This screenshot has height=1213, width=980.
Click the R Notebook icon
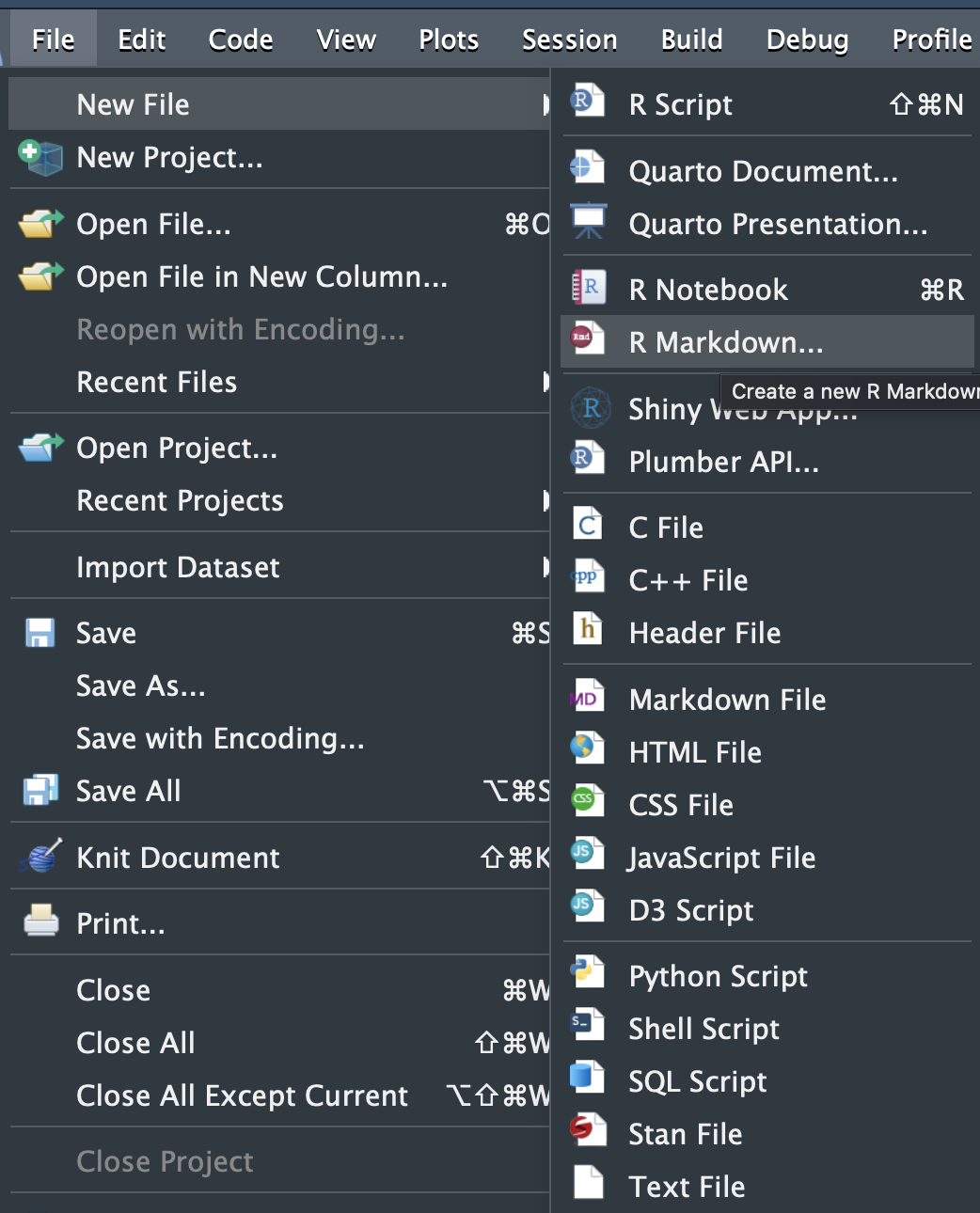[589, 286]
